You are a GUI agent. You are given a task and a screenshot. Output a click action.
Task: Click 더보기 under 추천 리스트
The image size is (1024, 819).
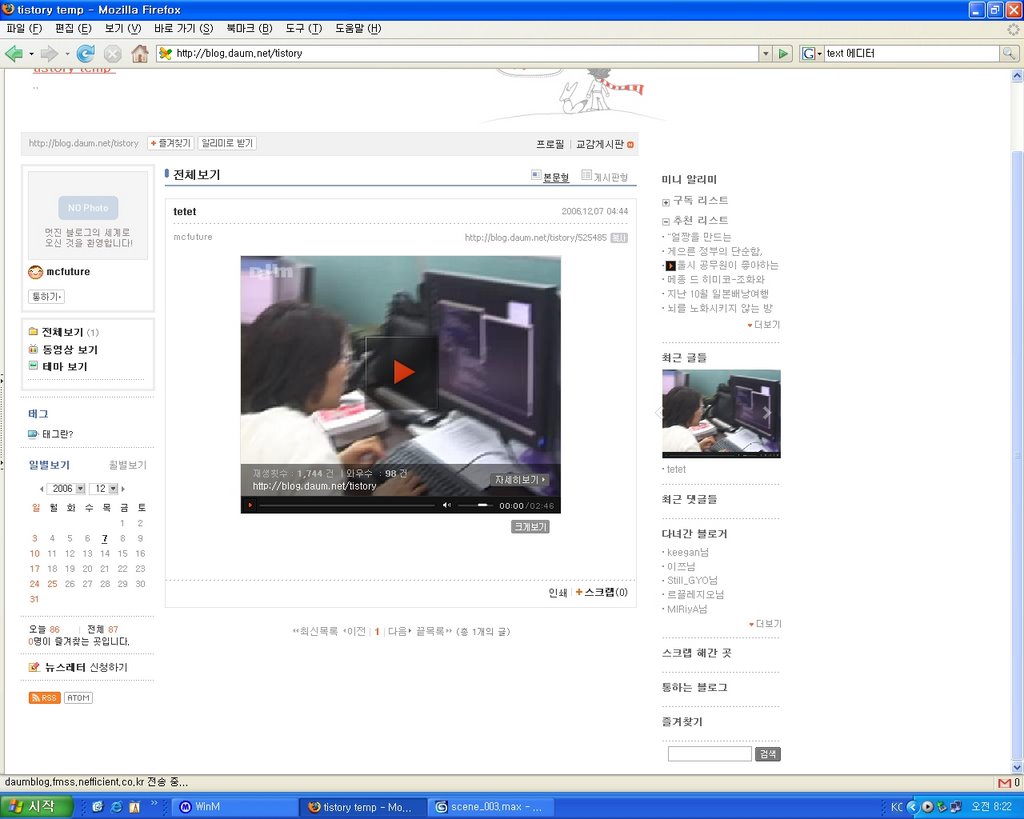(x=763, y=325)
